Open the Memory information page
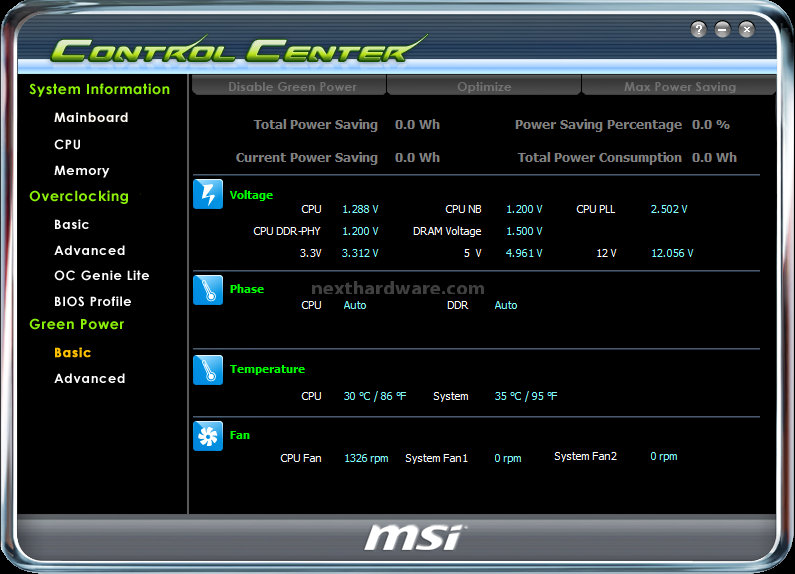 pyautogui.click(x=82, y=171)
